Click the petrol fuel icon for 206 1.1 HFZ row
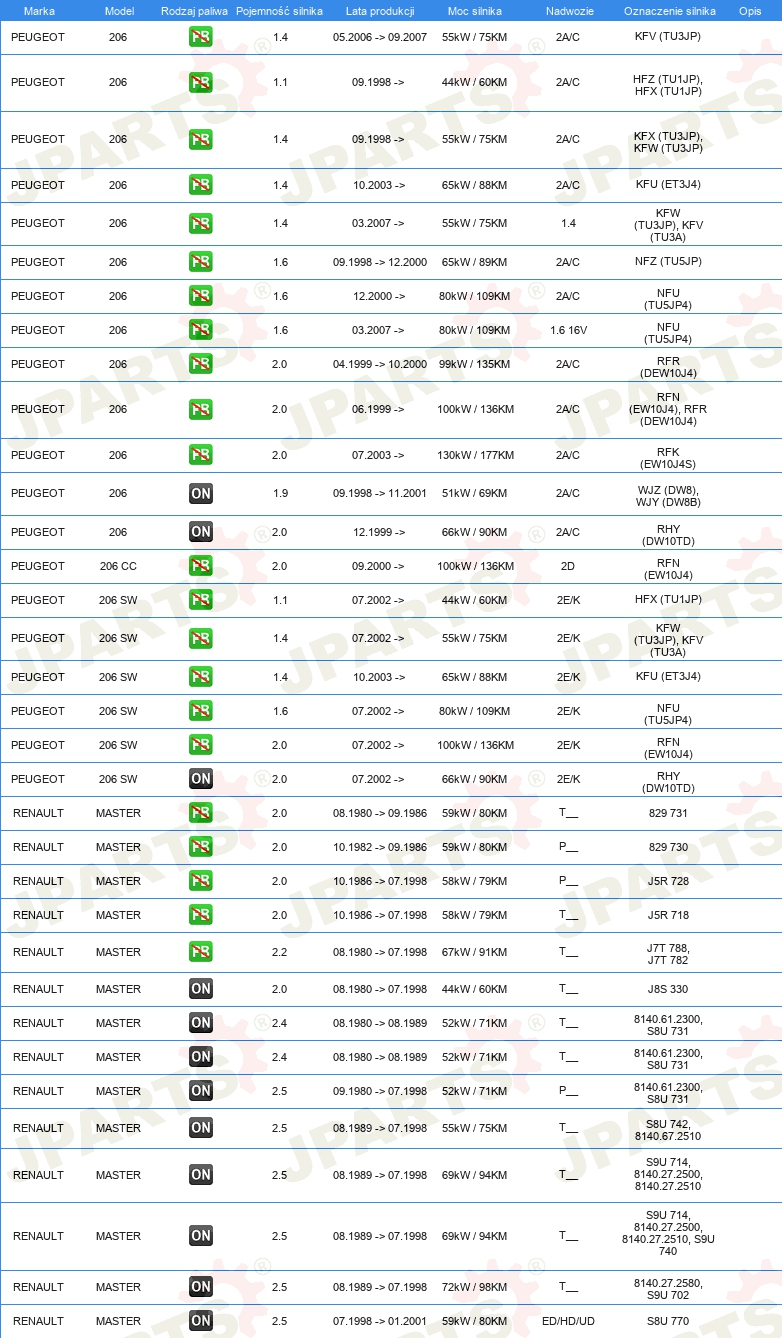 pyautogui.click(x=201, y=83)
